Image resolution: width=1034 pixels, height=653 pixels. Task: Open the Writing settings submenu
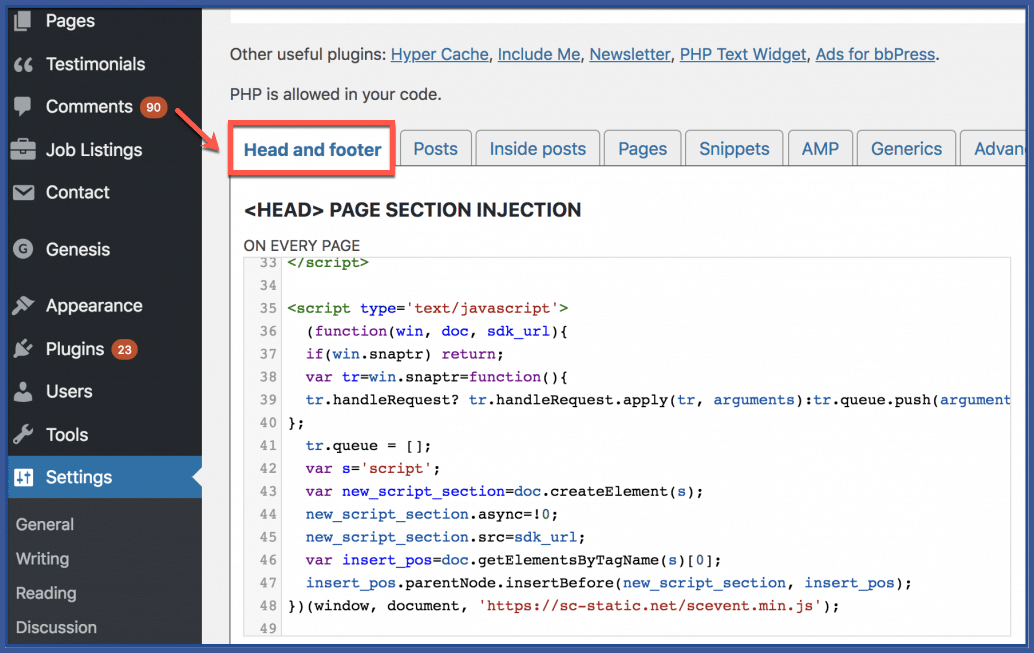[x=42, y=559]
